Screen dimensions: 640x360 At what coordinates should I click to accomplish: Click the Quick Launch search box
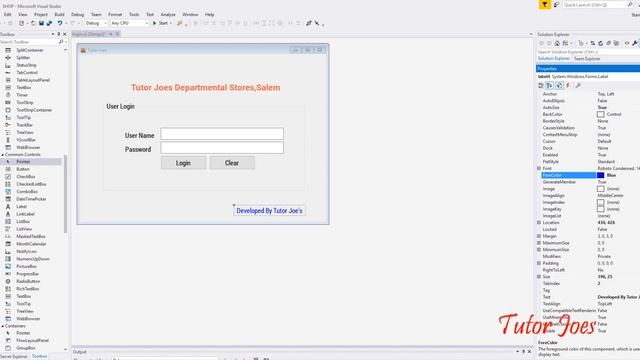[x=598, y=4]
